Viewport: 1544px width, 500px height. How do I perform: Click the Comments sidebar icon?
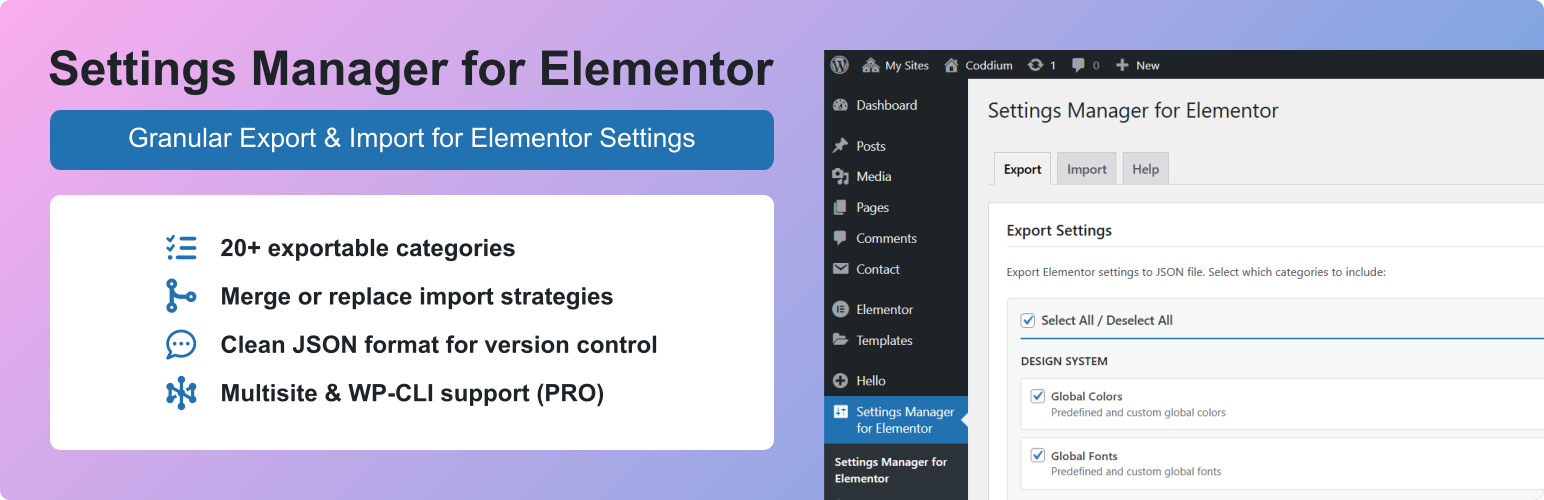(840, 238)
